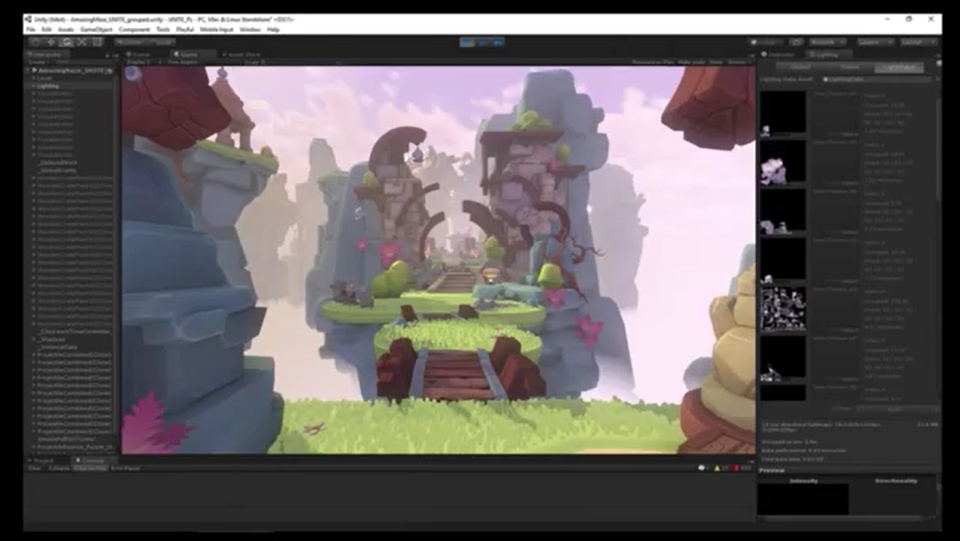The width and height of the screenshot is (960, 541).
Task: Select the Hand tool in toolbar
Action: point(36,42)
